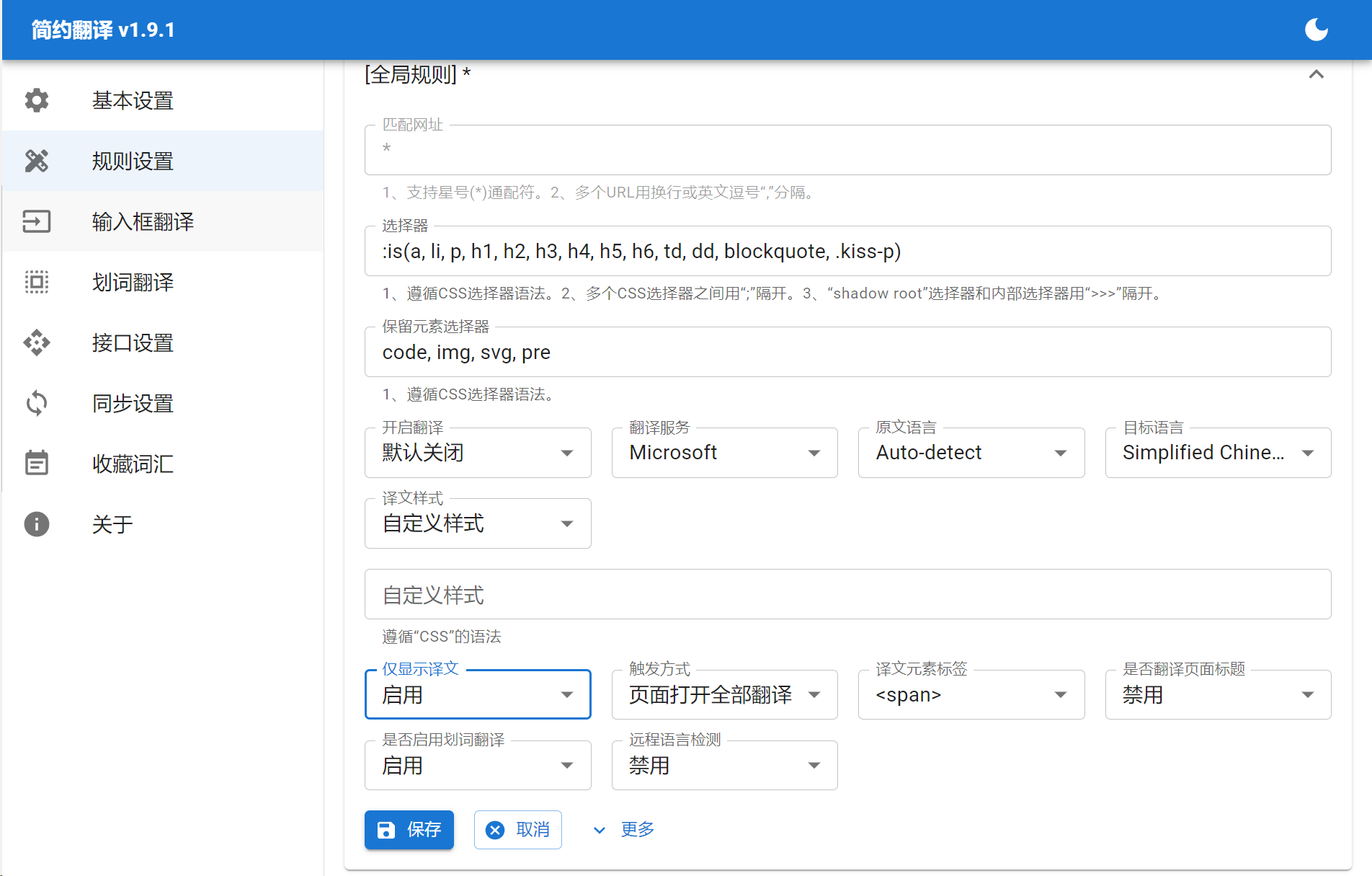This screenshot has width=1372, height=876.
Task: Click the gear icon for 基本设置
Action: (x=37, y=100)
